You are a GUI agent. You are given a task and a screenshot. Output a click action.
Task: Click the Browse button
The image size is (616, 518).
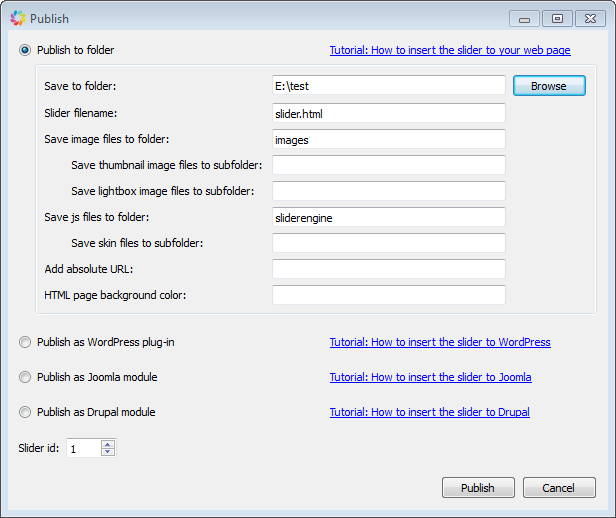tap(549, 86)
